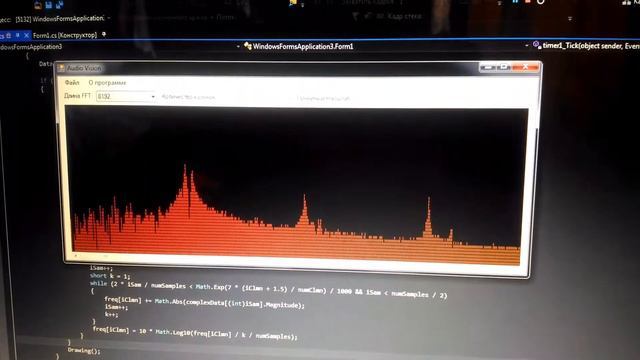The image size is (640, 360).
Task: Click the code line 'short k = 1;'
Action: 110,276
